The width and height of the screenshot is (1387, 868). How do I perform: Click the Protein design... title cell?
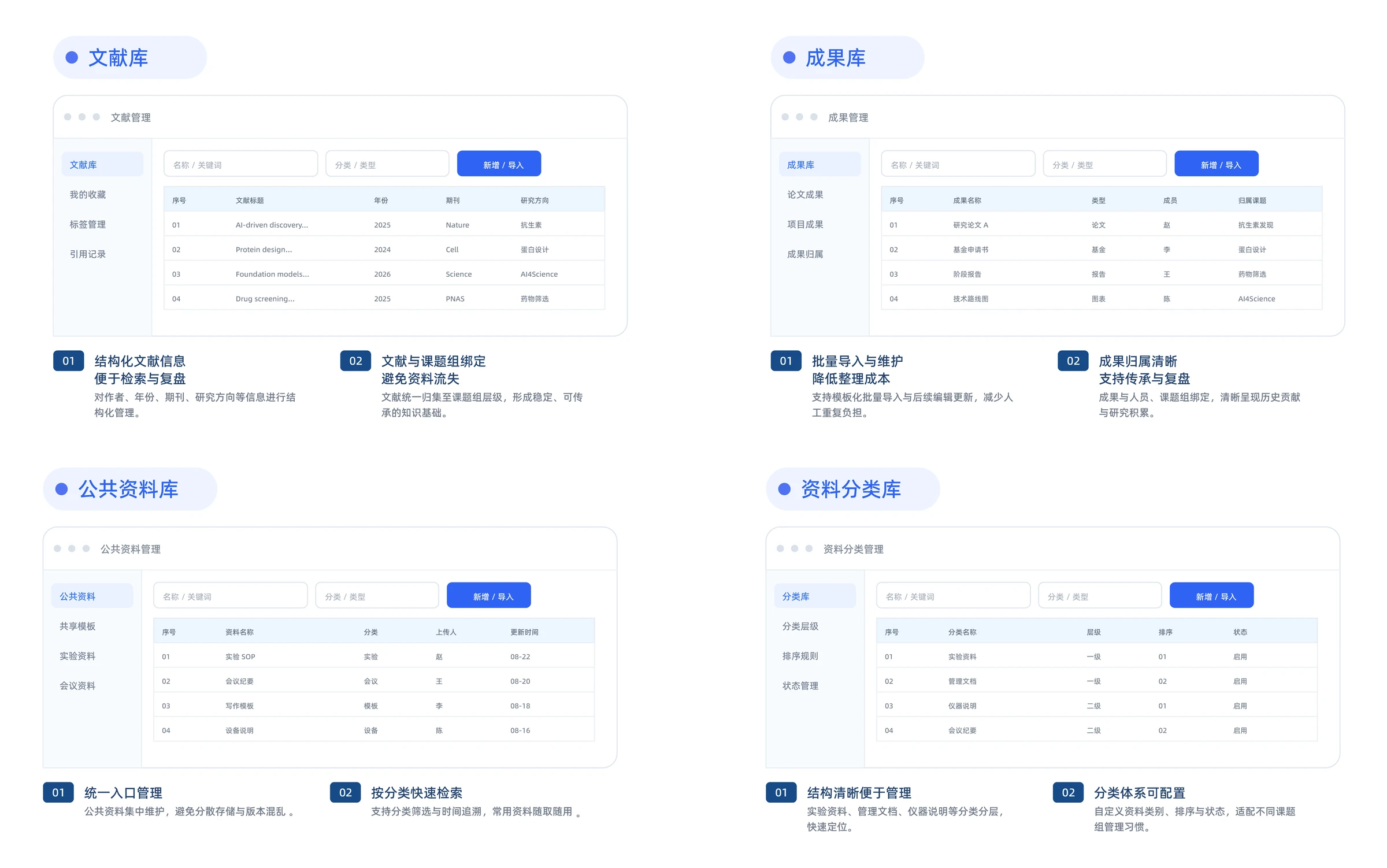point(264,249)
